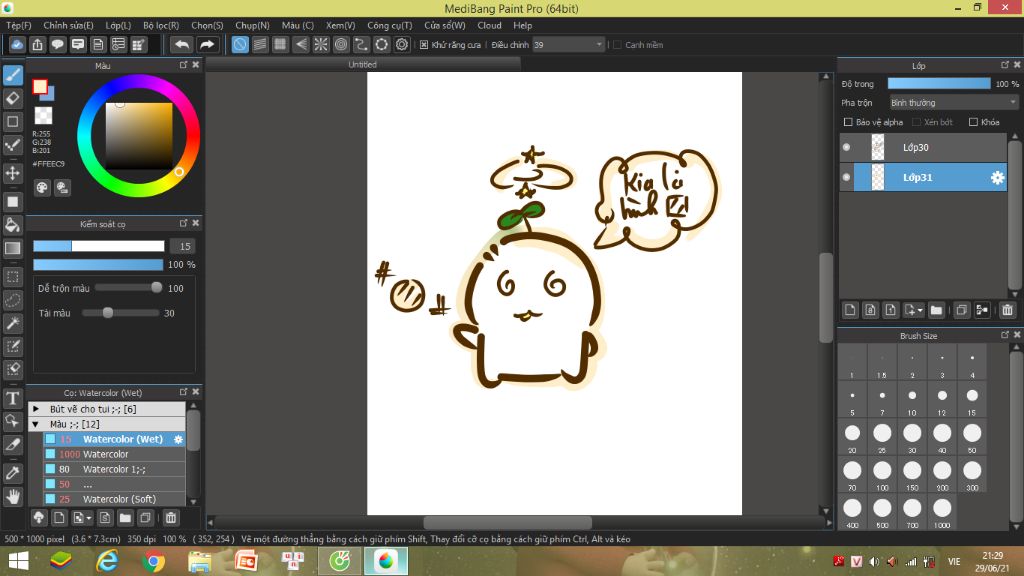Turn snap off with the circle-slash icon
The image size is (1024, 576).
[240, 44]
